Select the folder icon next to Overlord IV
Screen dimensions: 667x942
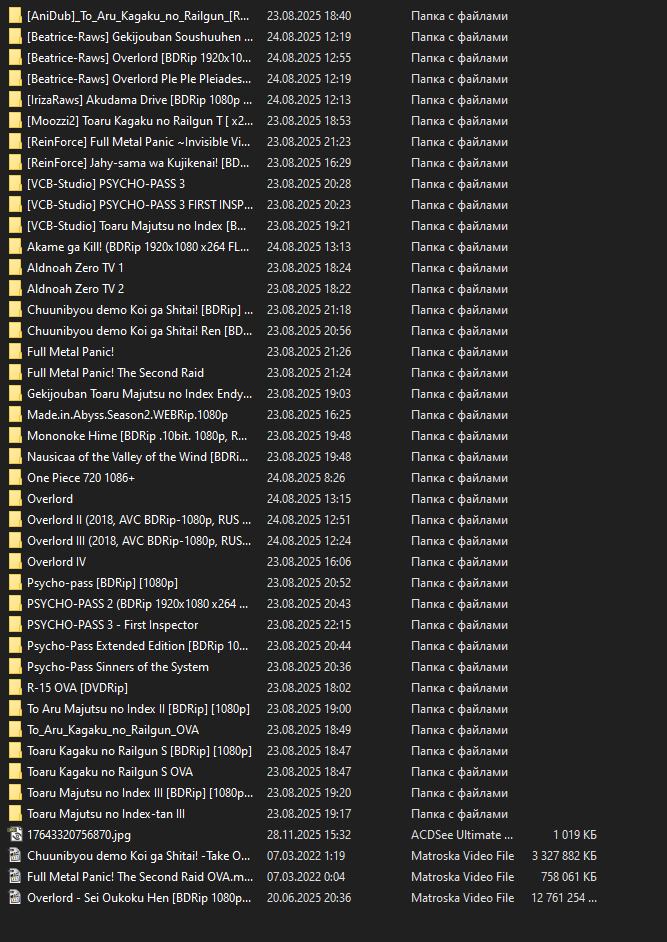[15, 562]
